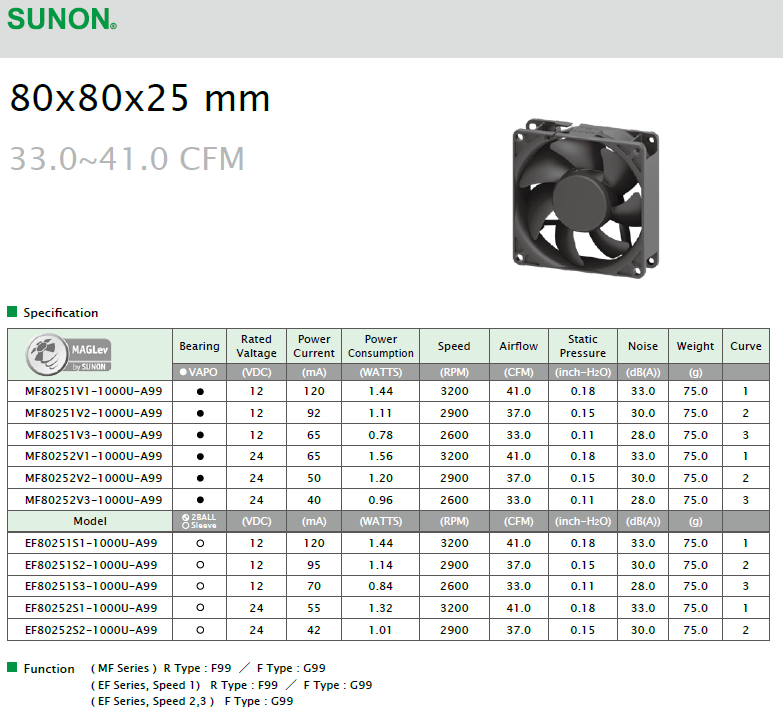Click the Airflow column header
The height and width of the screenshot is (711, 783).
[518, 346]
